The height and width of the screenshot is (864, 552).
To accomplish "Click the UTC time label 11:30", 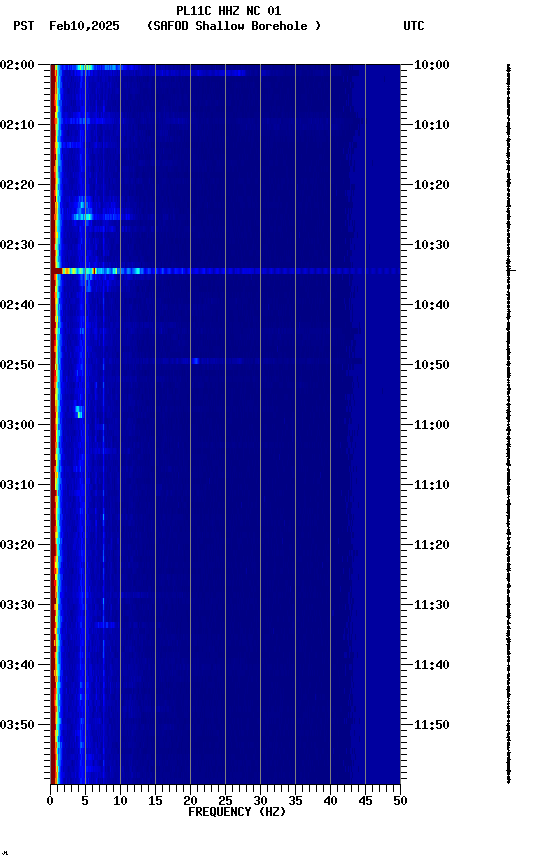I will click(432, 605).
